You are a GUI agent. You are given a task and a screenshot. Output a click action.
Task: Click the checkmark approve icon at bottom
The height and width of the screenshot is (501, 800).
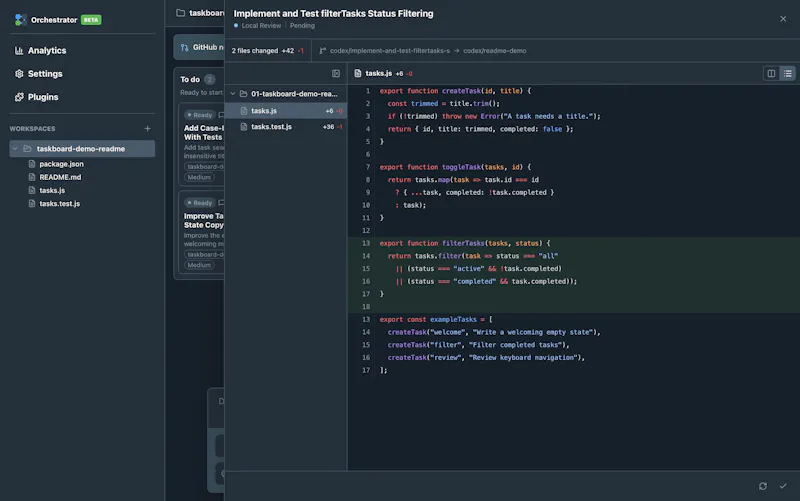pos(783,486)
